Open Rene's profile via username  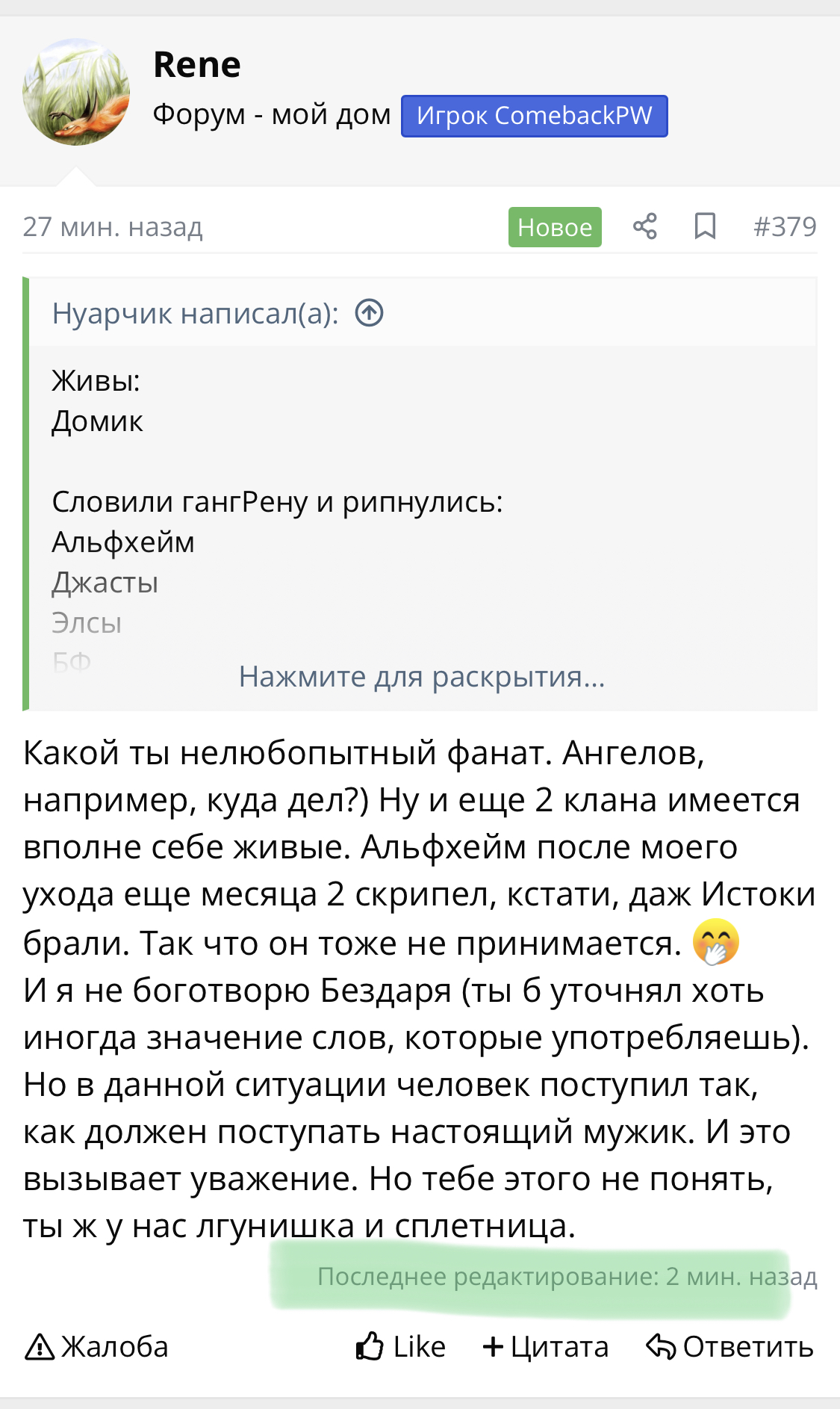(x=197, y=65)
